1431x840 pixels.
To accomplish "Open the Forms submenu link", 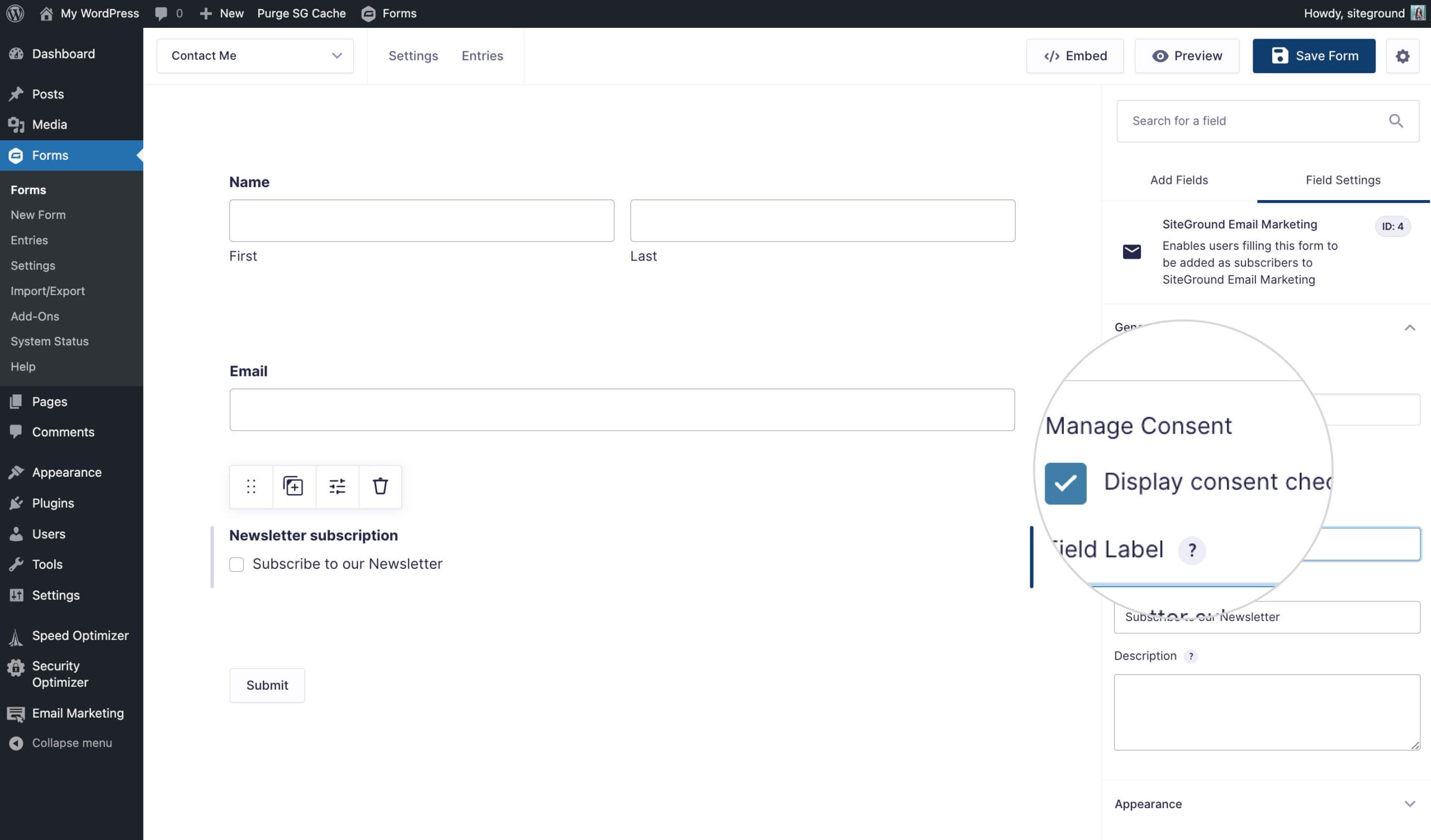I will 29,189.
